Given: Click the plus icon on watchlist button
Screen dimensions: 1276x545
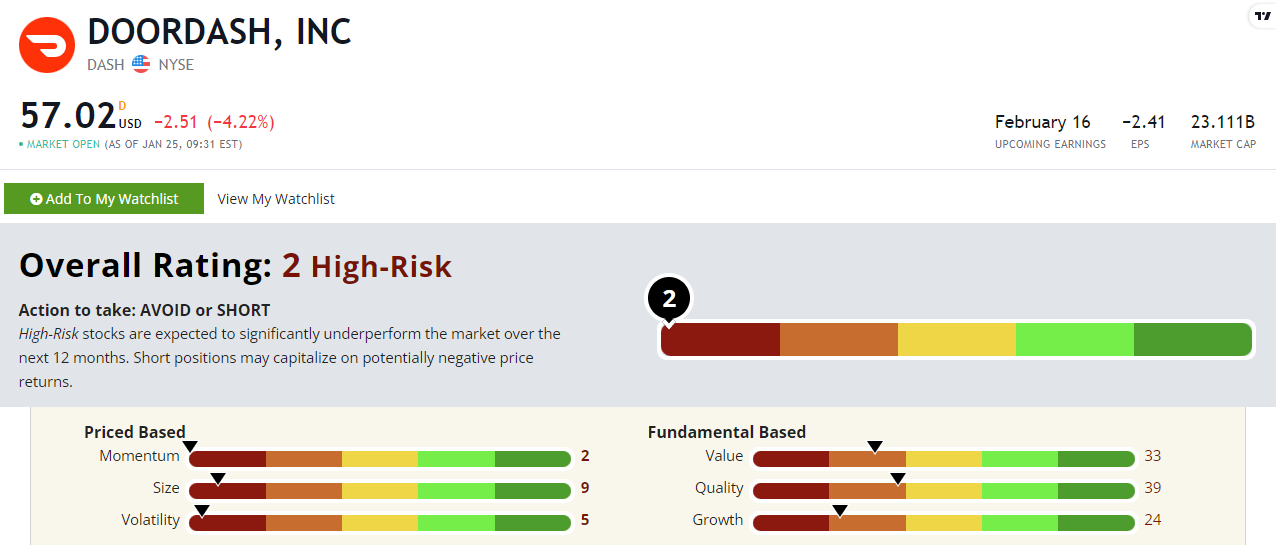Looking at the screenshot, I should (x=36, y=199).
